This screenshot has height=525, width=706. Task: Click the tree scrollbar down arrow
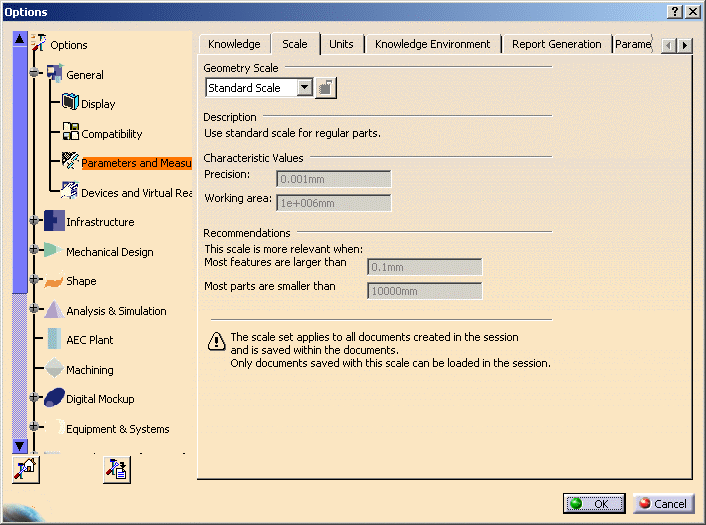click(x=20, y=446)
